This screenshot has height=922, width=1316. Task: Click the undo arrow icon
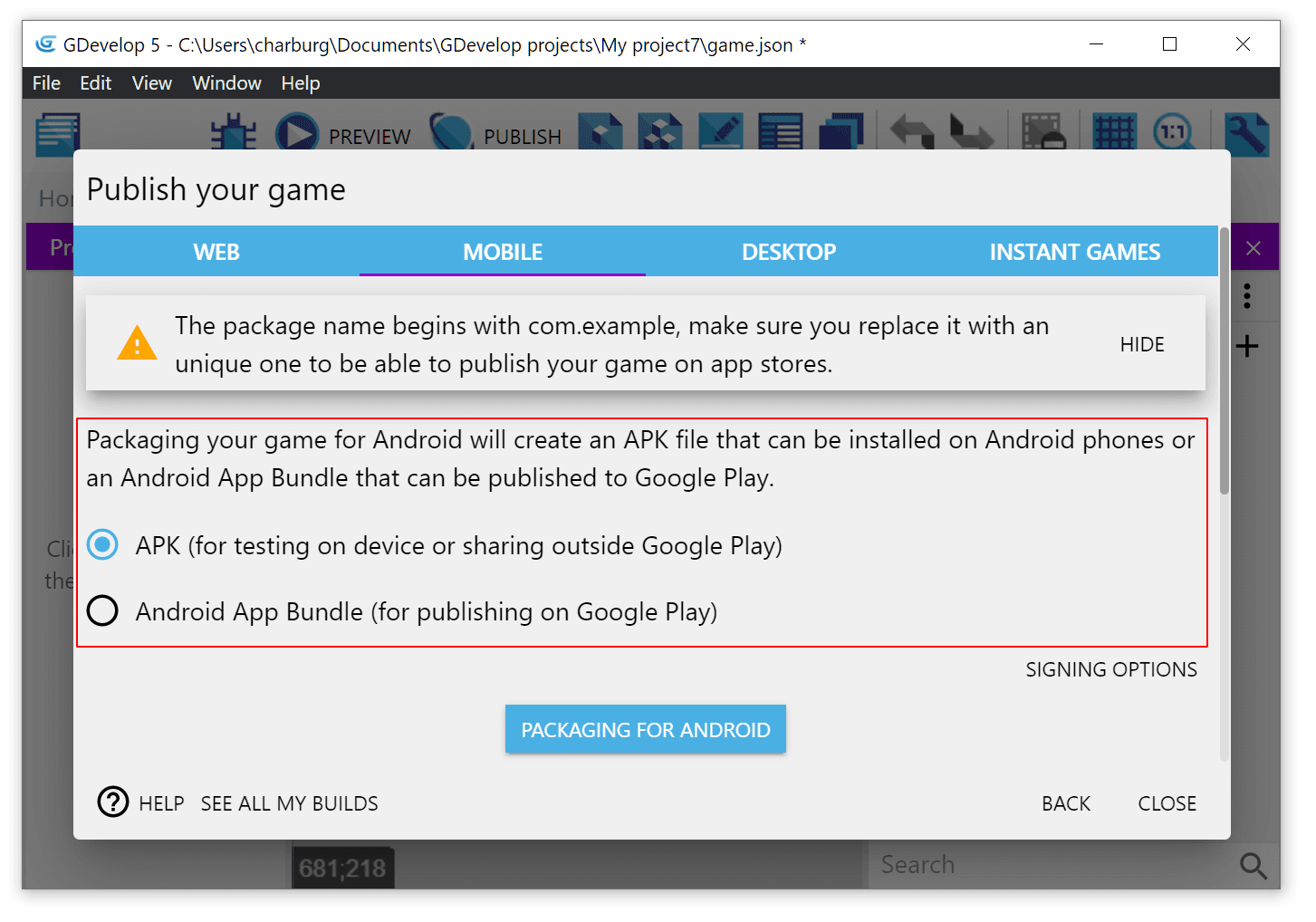tap(911, 133)
